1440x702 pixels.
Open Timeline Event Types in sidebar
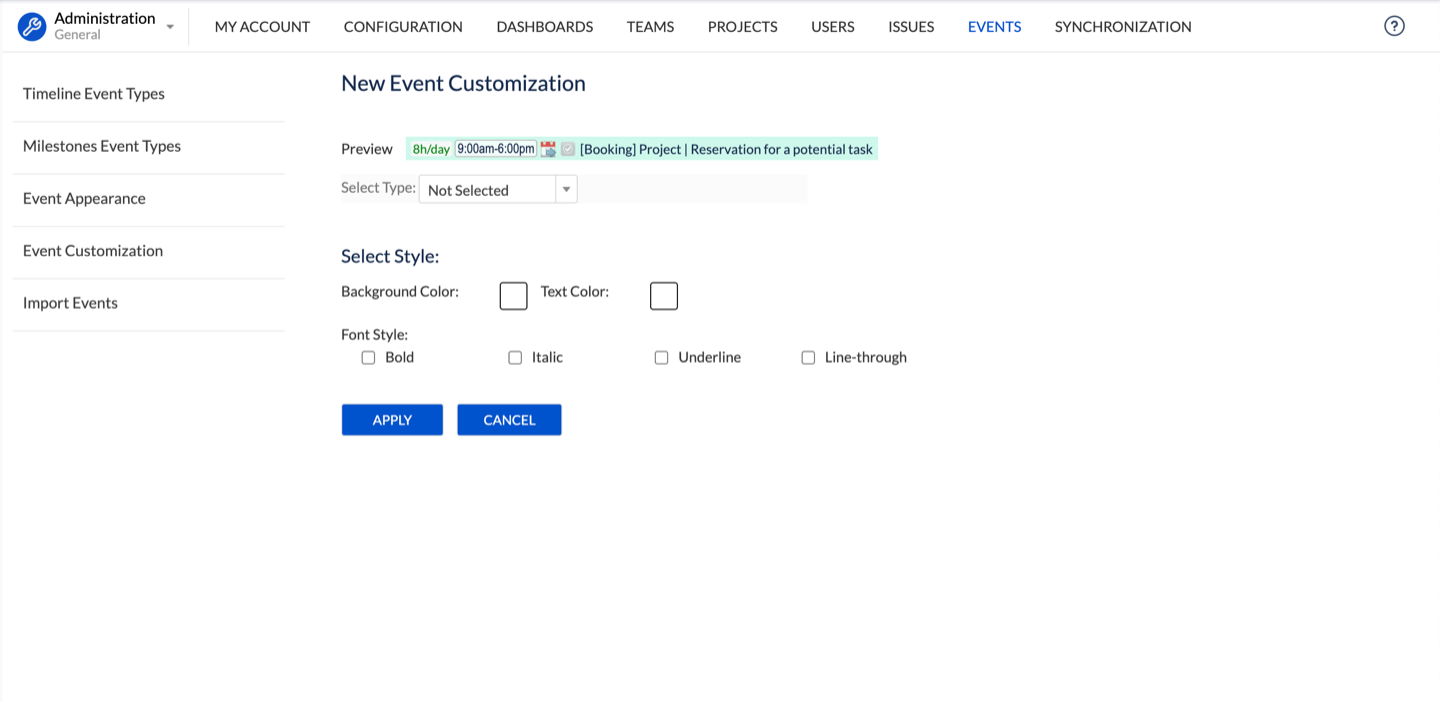[x=94, y=94]
